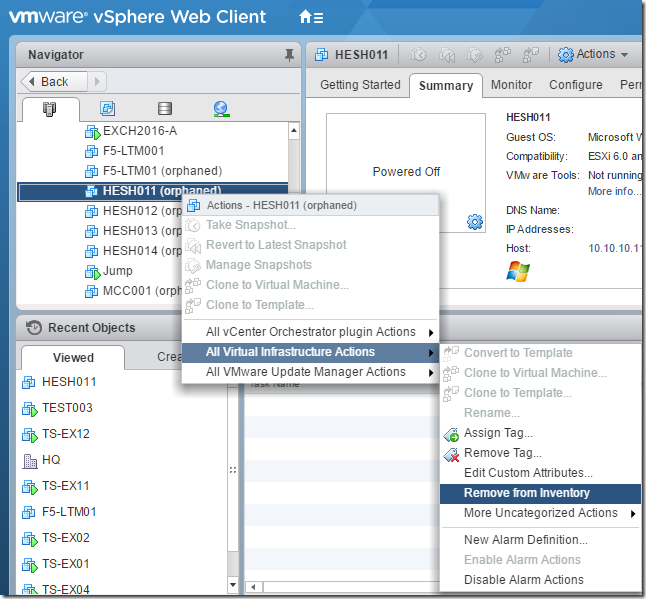Pin the Navigator panel
646x599 pixels.
click(289, 55)
